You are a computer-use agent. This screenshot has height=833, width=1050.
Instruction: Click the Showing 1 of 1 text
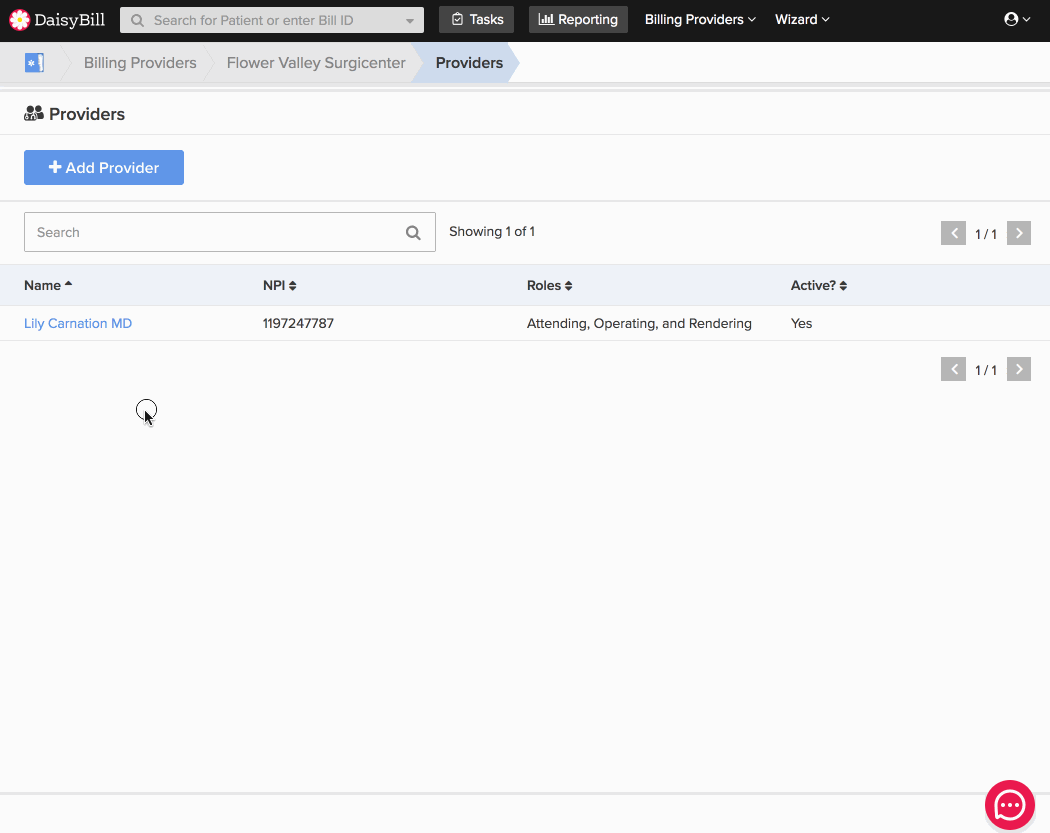(492, 232)
